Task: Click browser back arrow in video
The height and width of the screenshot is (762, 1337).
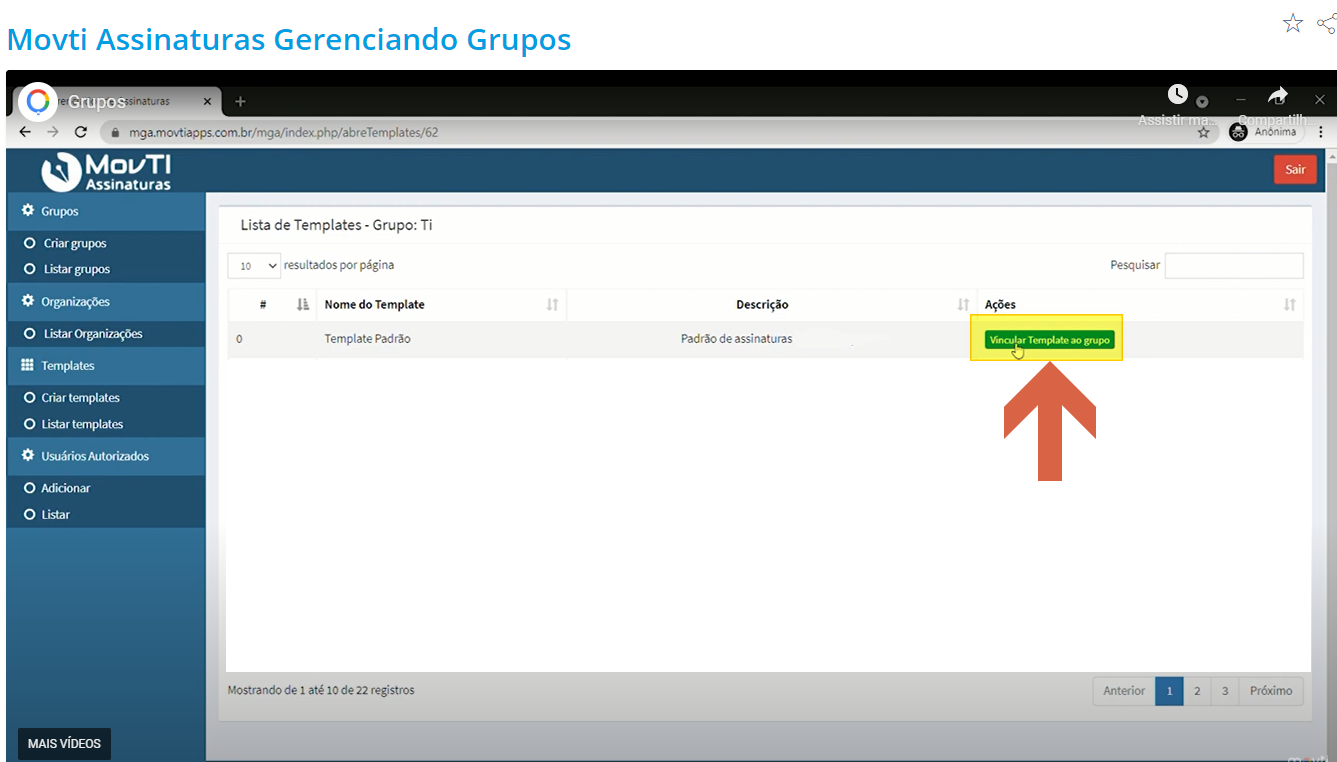Action: pos(25,132)
